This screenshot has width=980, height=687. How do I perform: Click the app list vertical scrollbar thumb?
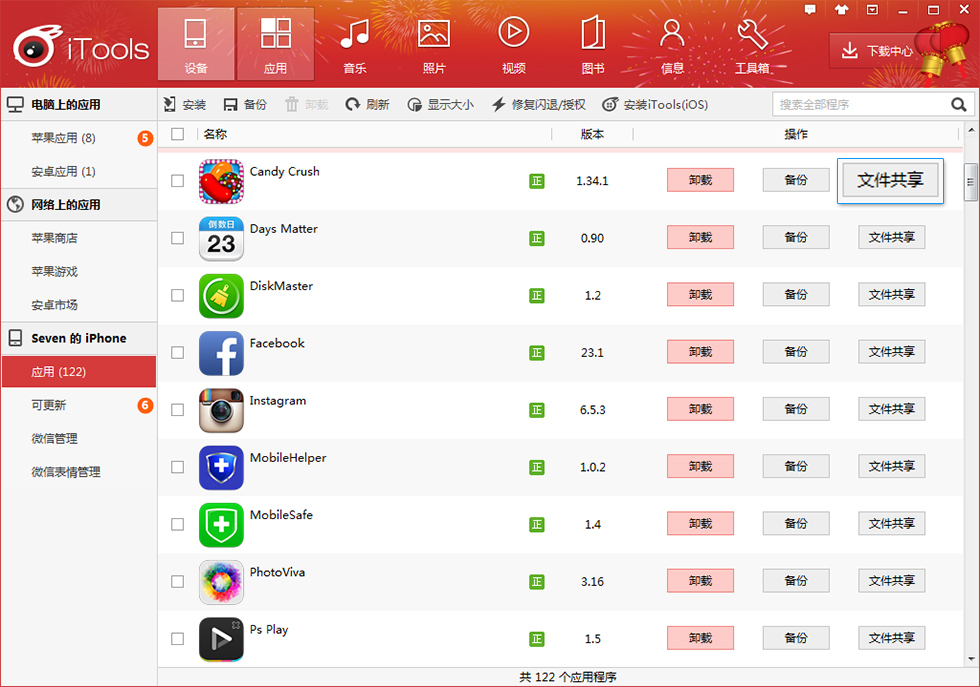coord(971,182)
